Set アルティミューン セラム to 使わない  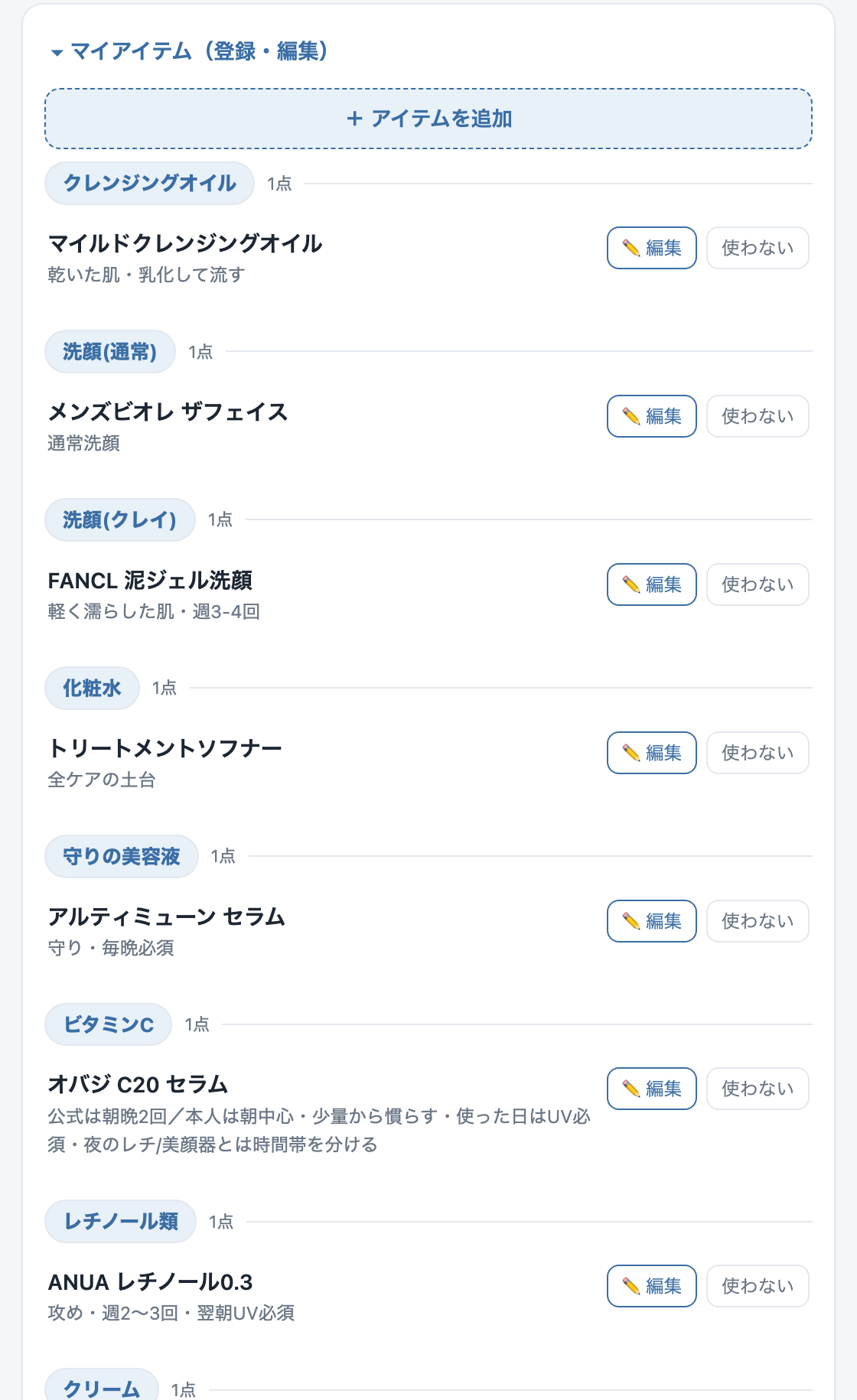click(x=758, y=921)
